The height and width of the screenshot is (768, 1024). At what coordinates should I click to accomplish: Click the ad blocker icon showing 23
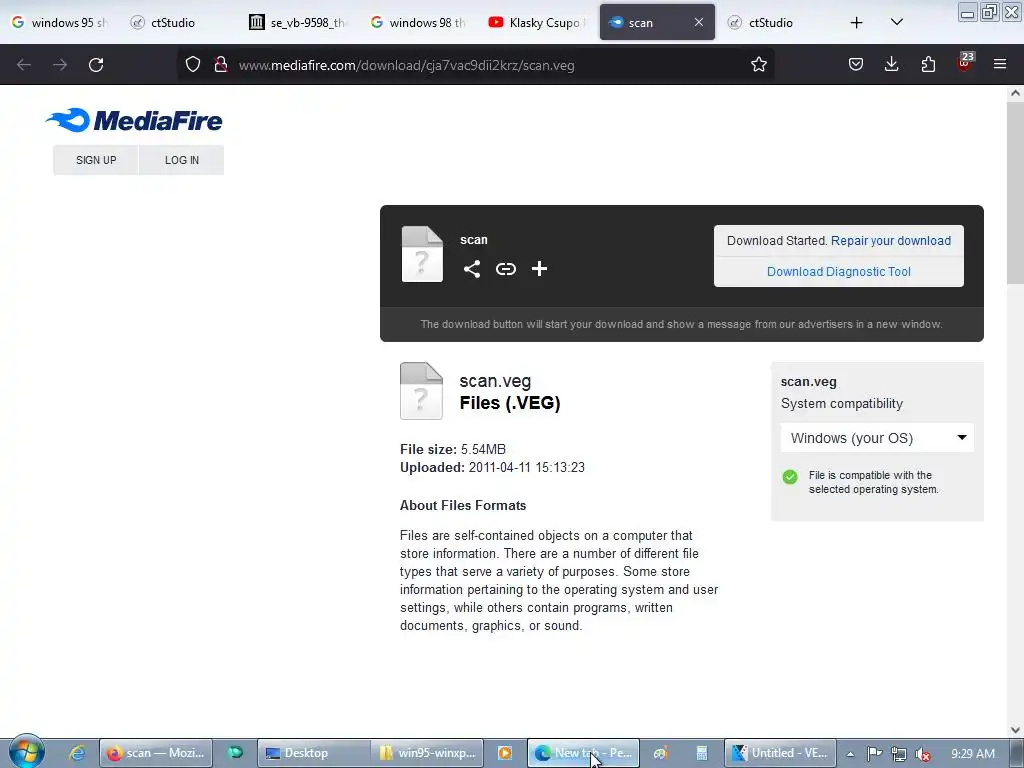pyautogui.click(x=965, y=63)
